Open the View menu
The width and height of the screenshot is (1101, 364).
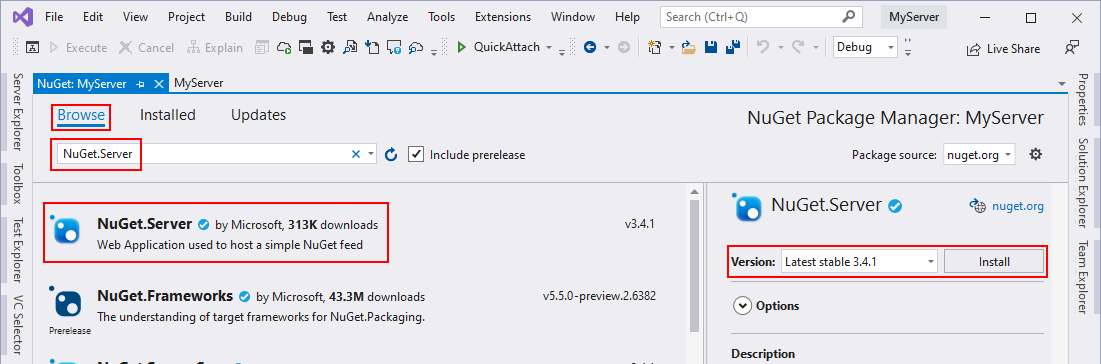pyautogui.click(x=135, y=17)
